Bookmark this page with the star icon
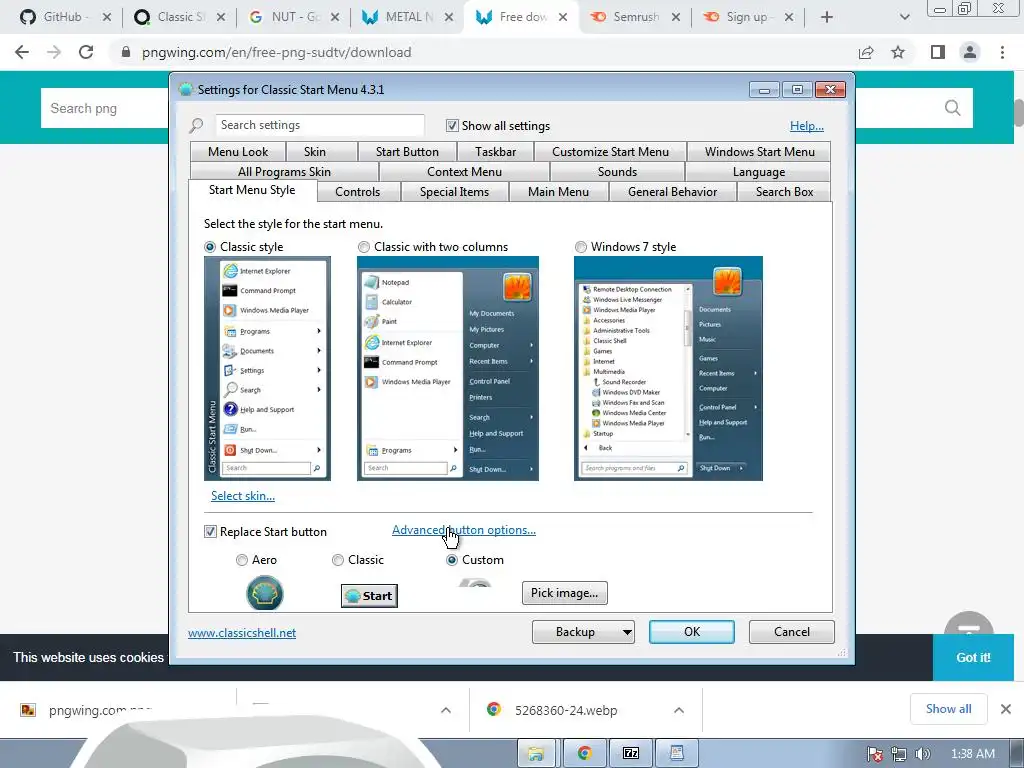 pos(898,52)
